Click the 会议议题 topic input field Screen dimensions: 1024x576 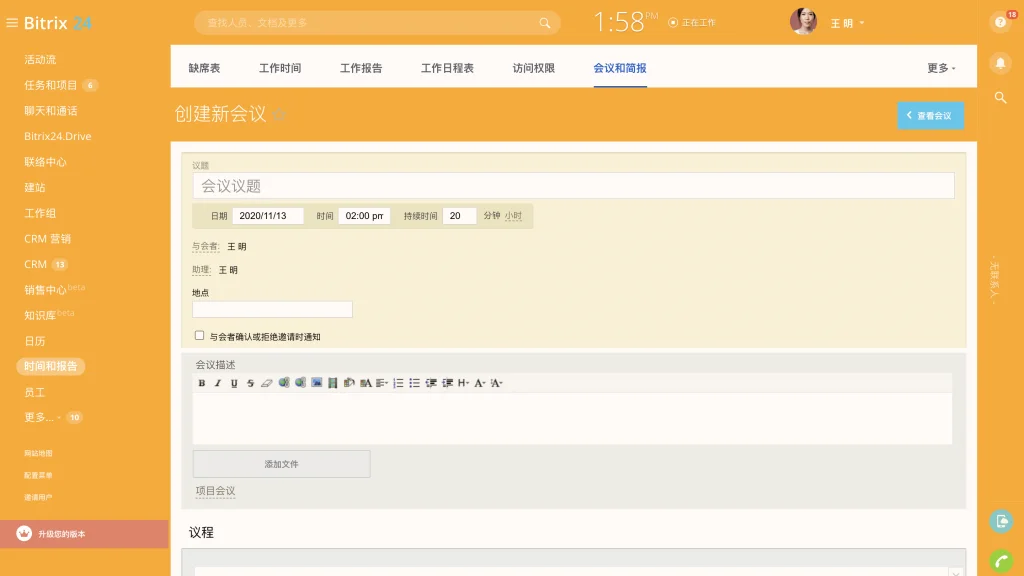[573, 185]
